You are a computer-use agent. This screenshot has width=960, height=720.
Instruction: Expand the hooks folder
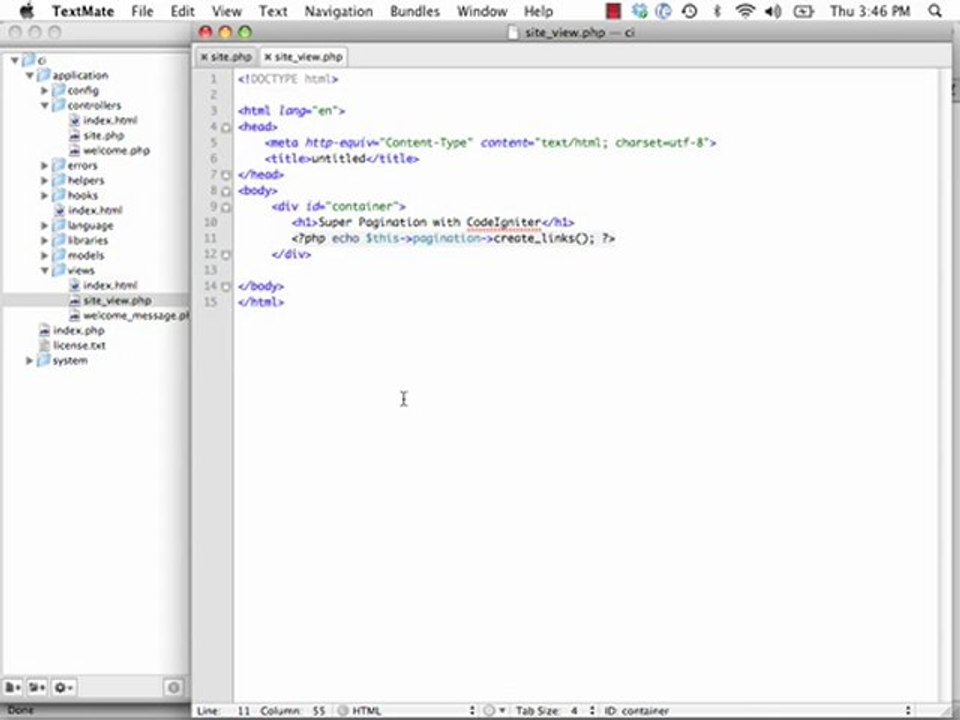[x=44, y=195]
